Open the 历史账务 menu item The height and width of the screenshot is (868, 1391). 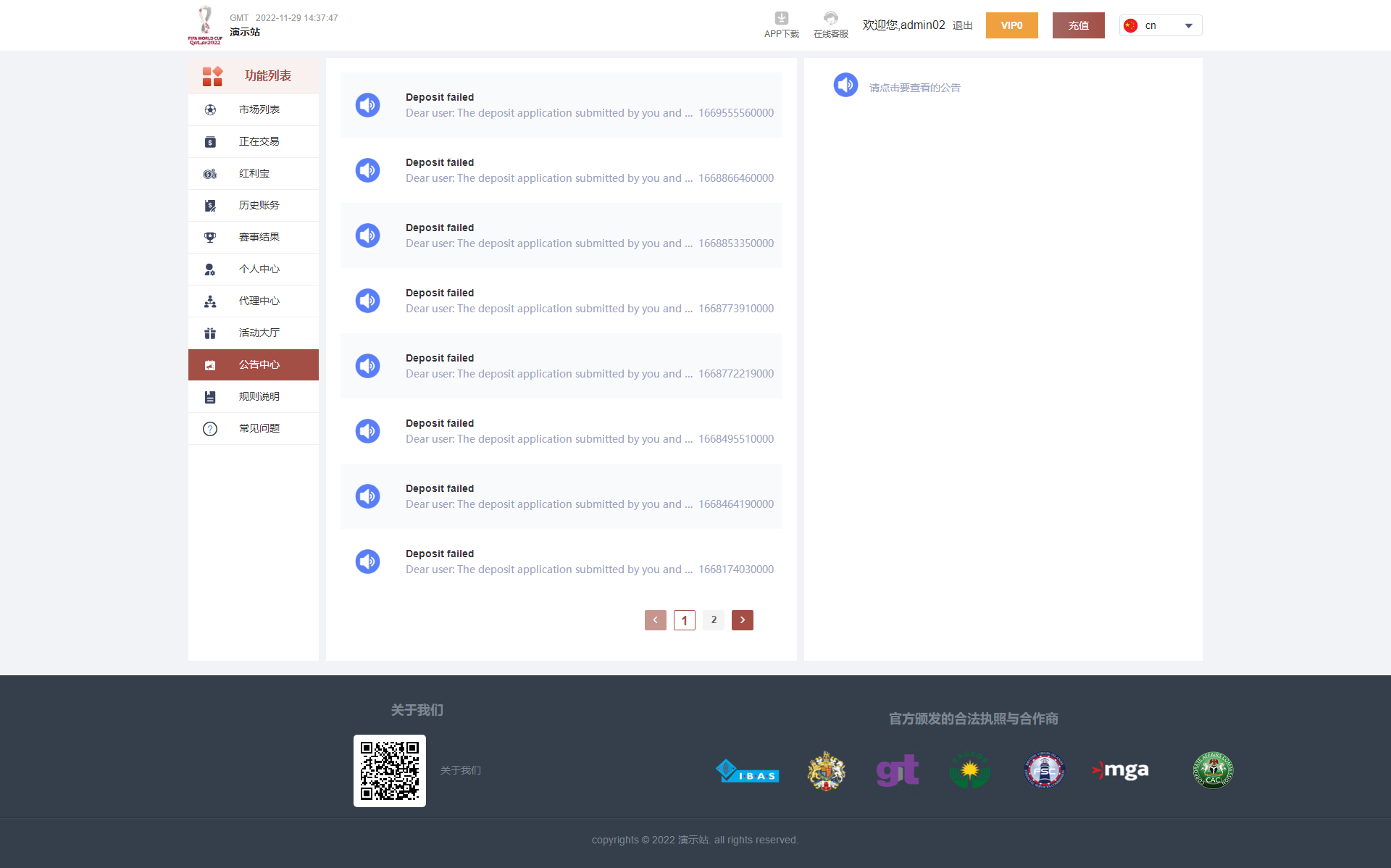point(259,206)
